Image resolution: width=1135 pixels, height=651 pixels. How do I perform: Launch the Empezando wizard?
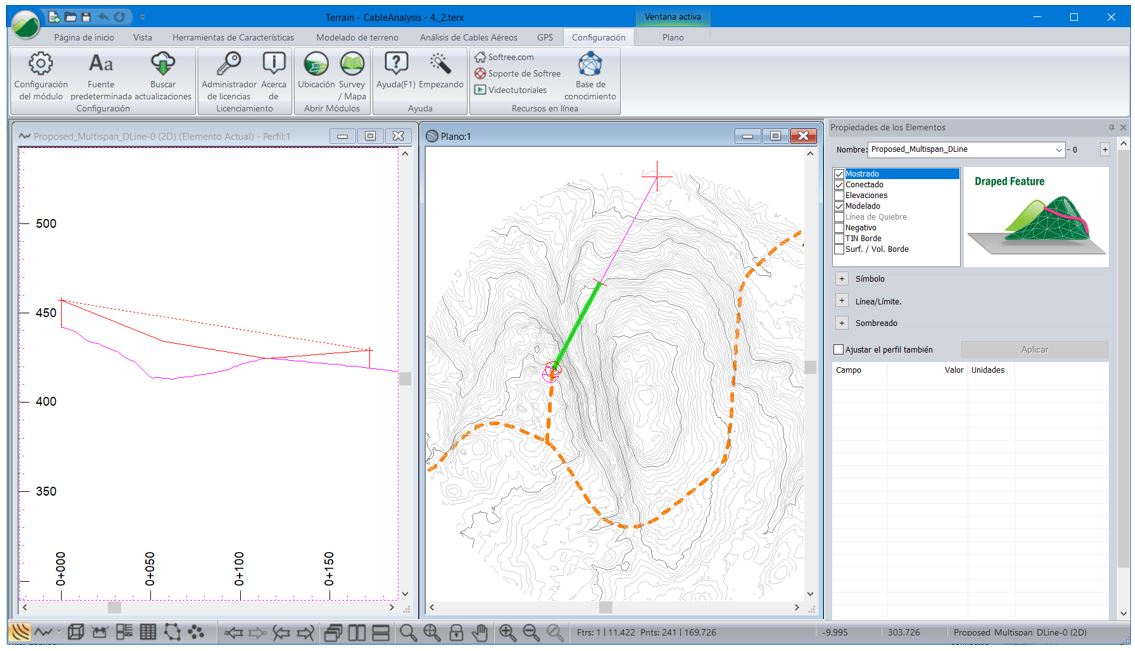tap(441, 65)
